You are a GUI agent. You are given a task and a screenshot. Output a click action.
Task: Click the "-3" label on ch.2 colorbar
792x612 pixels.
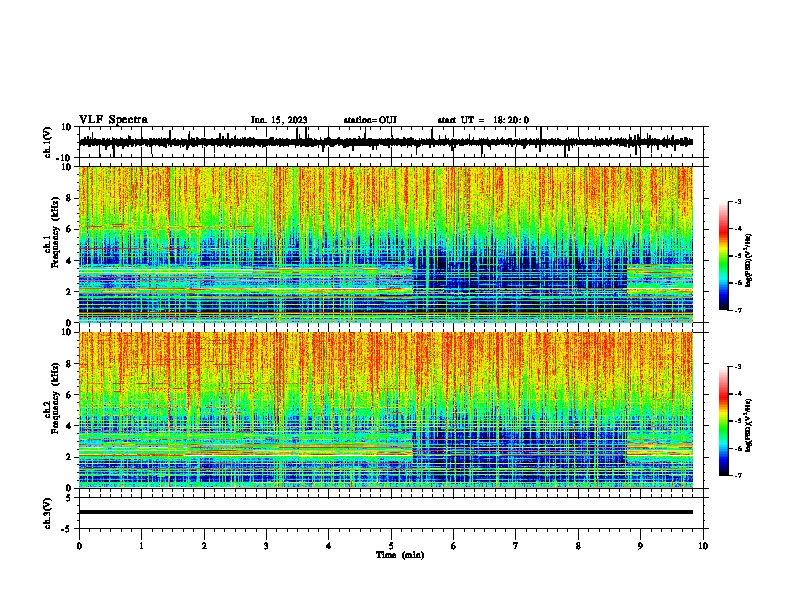click(x=738, y=367)
